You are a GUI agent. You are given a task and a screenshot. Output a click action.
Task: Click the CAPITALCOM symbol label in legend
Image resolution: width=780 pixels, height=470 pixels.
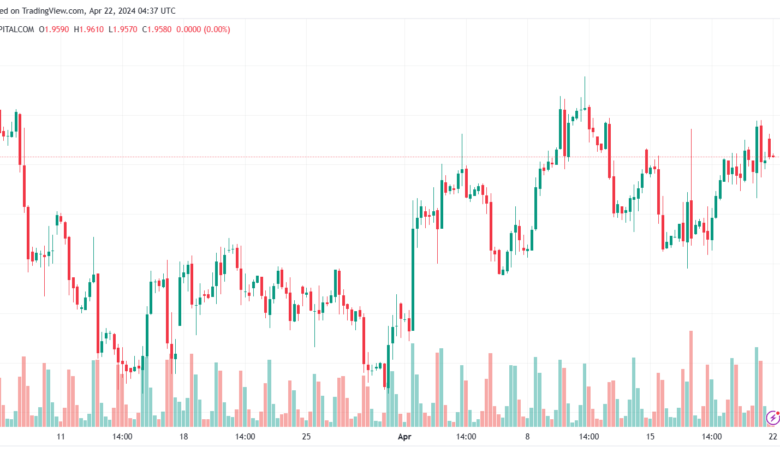click(17, 29)
